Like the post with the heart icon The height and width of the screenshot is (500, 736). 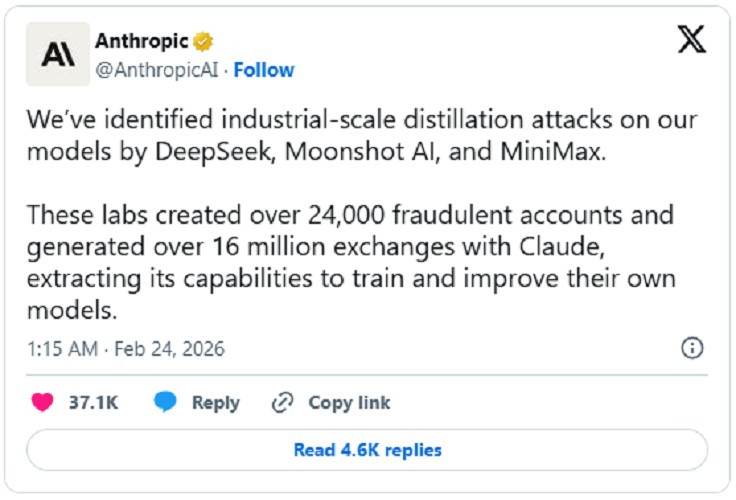[x=43, y=403]
